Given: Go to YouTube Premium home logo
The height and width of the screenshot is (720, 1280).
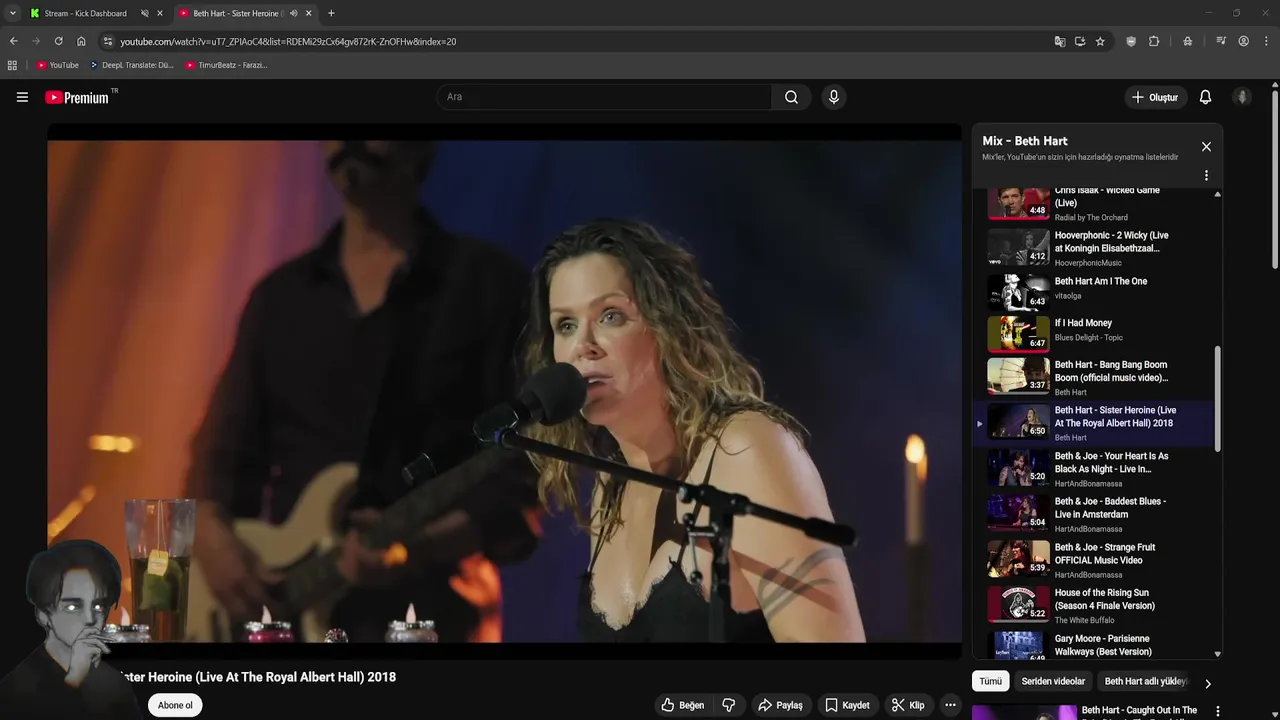Looking at the screenshot, I should tap(77, 97).
